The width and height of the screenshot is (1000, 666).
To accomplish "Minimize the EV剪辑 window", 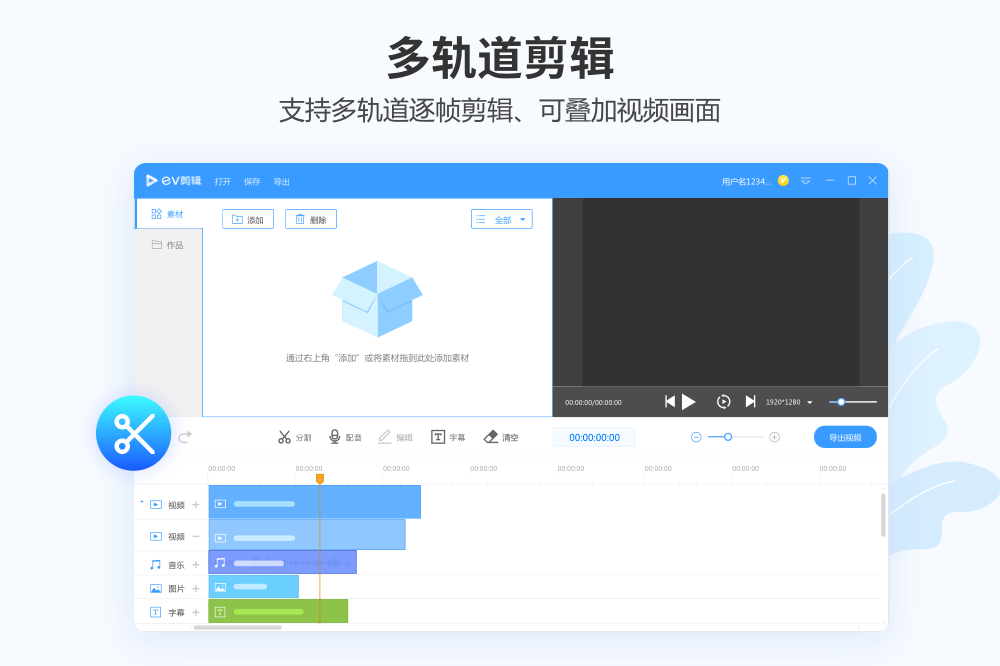I will [x=830, y=181].
